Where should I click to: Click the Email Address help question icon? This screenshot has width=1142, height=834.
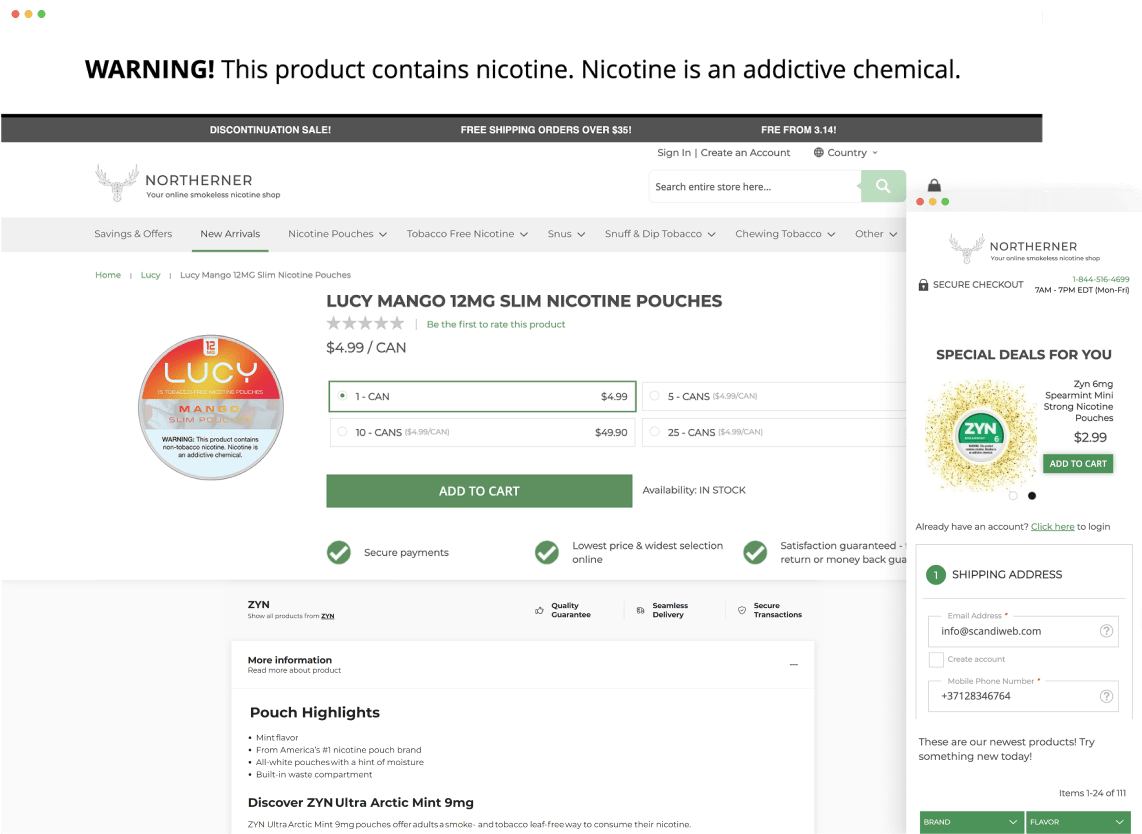[1106, 631]
